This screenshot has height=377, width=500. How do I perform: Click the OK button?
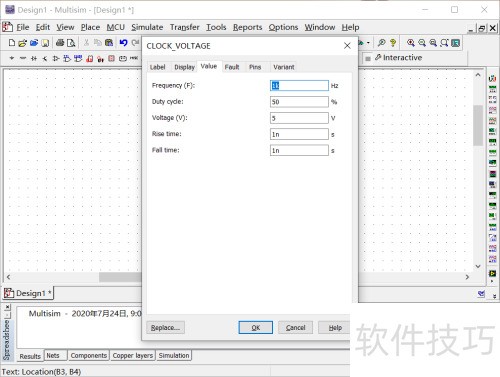(x=256, y=328)
